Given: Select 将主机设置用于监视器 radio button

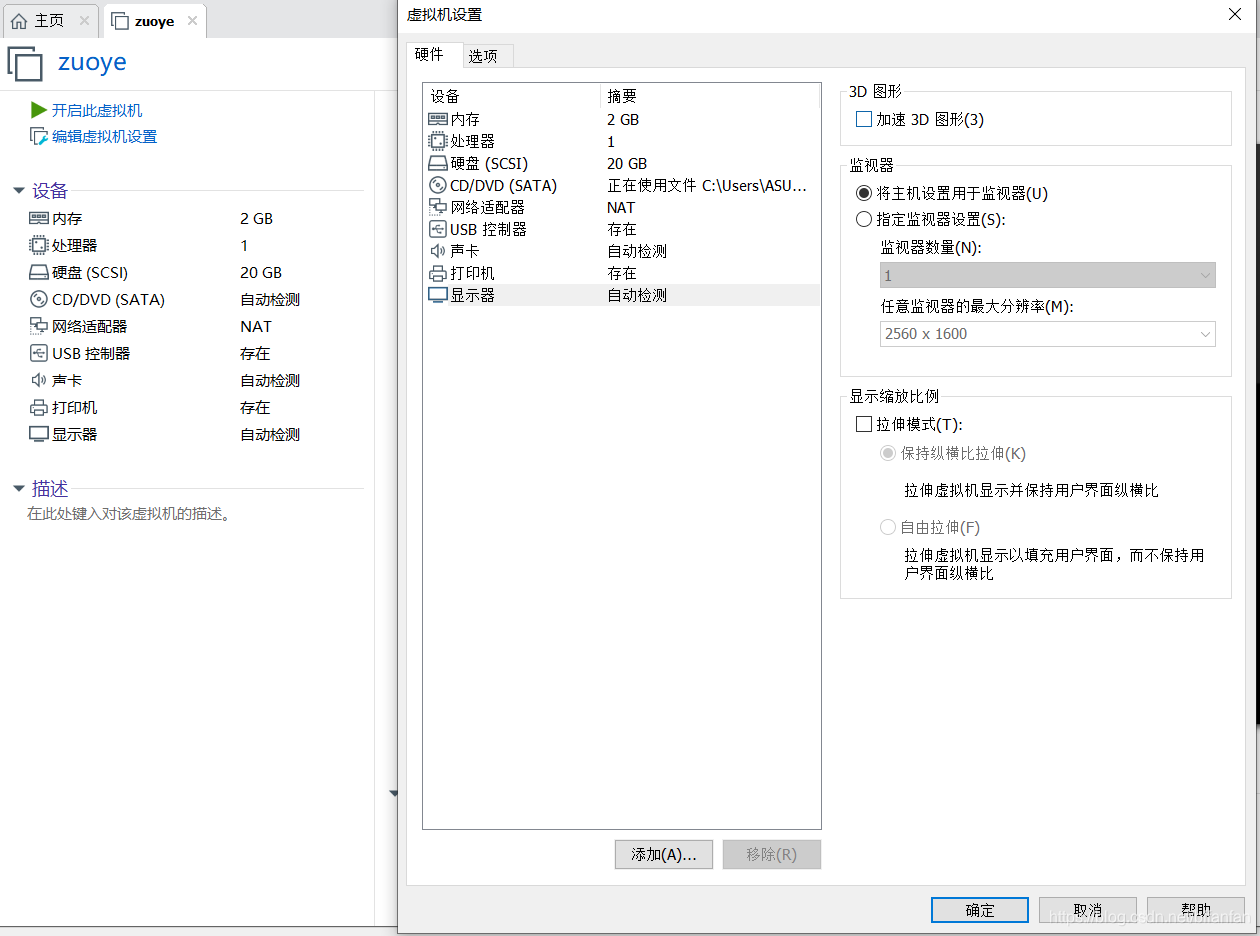Looking at the screenshot, I should coord(864,193).
